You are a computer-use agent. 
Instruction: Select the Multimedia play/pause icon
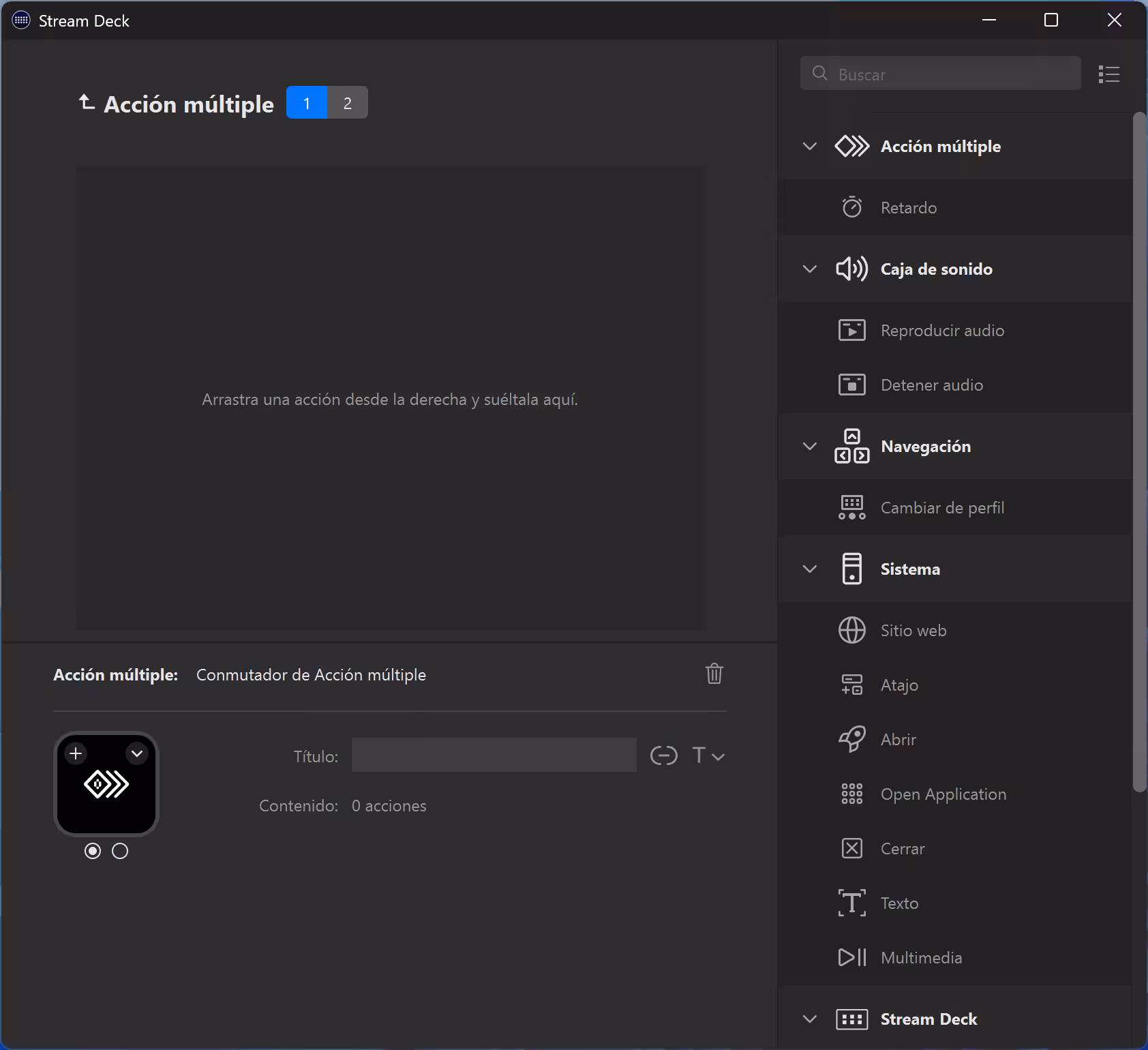tap(852, 957)
